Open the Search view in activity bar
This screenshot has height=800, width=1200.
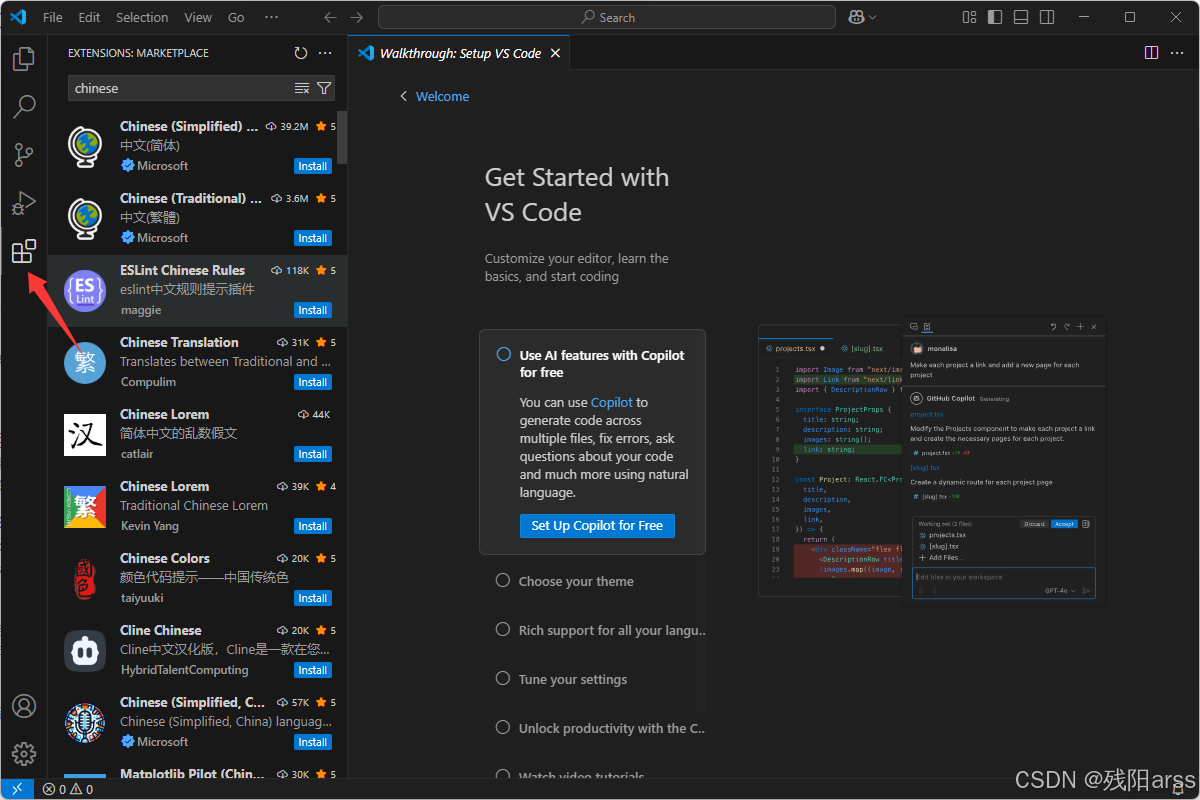pyautogui.click(x=24, y=107)
